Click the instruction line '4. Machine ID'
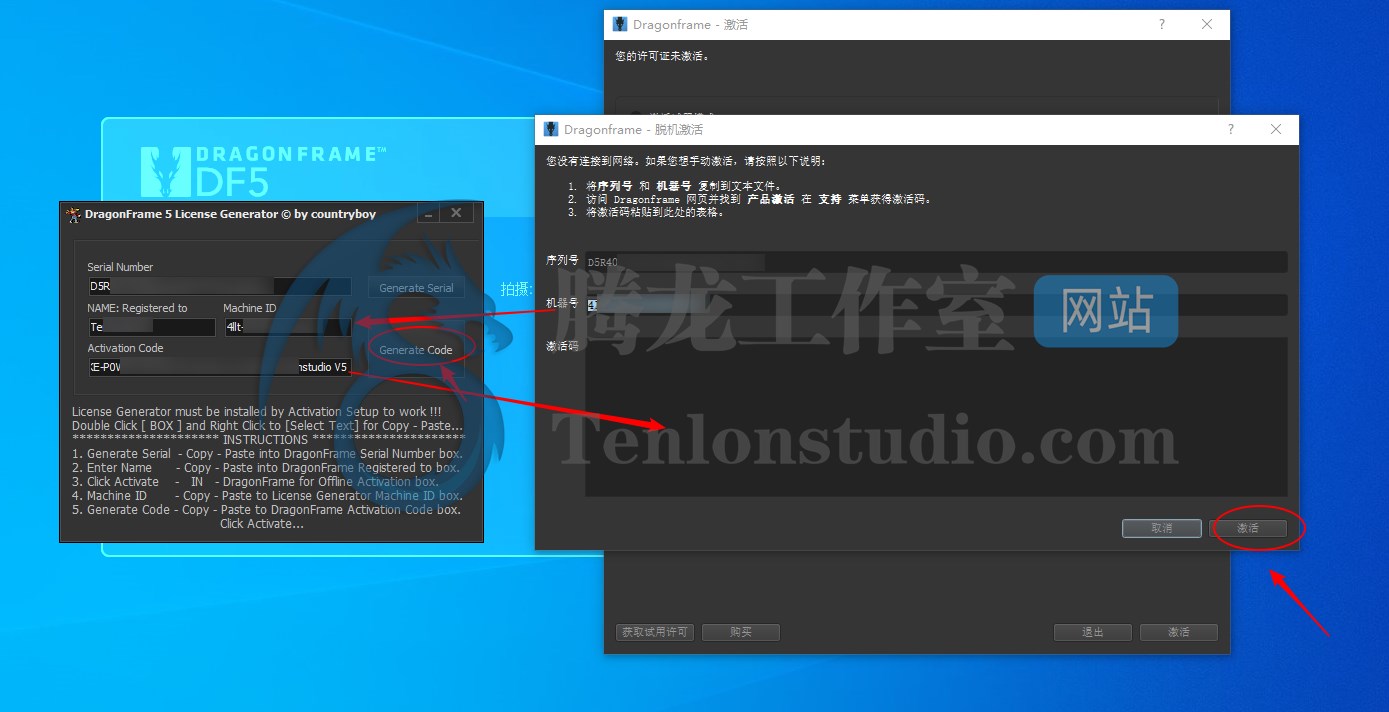The image size is (1389, 712). [x=267, y=496]
